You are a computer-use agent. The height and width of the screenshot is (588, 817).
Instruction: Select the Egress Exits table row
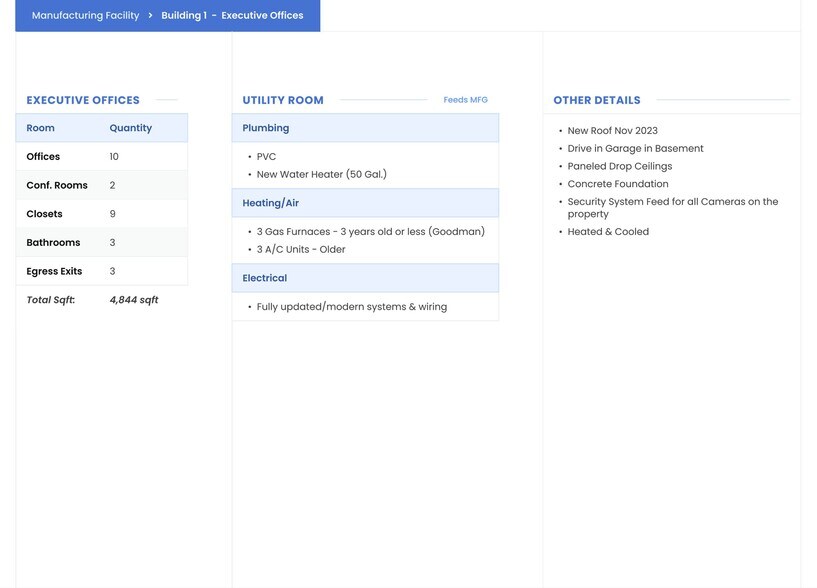(x=101, y=271)
